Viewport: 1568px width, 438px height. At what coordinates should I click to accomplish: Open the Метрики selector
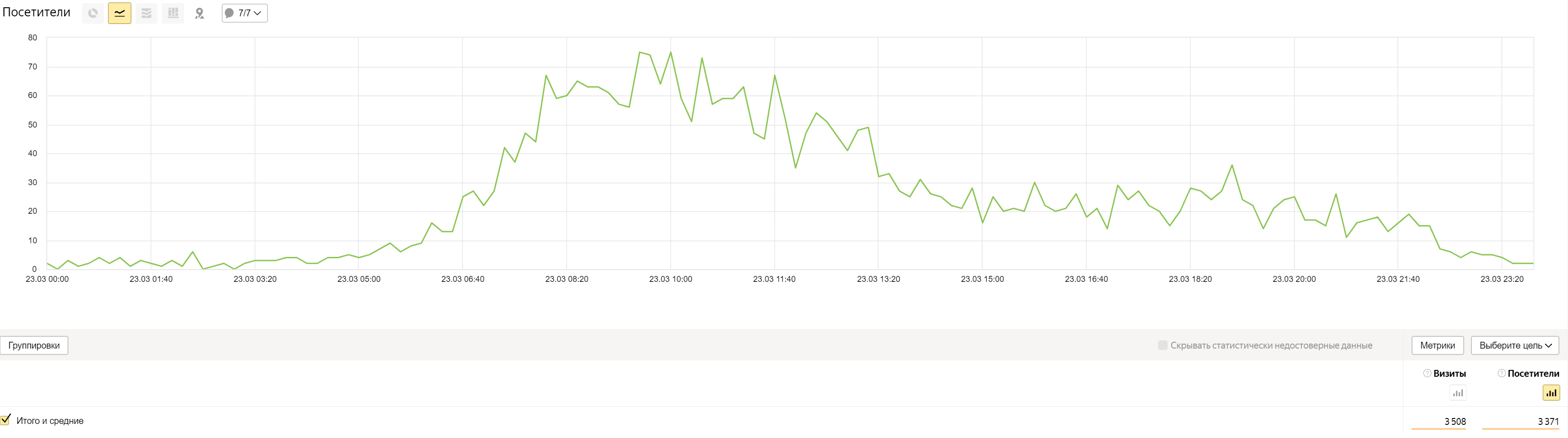(1437, 345)
